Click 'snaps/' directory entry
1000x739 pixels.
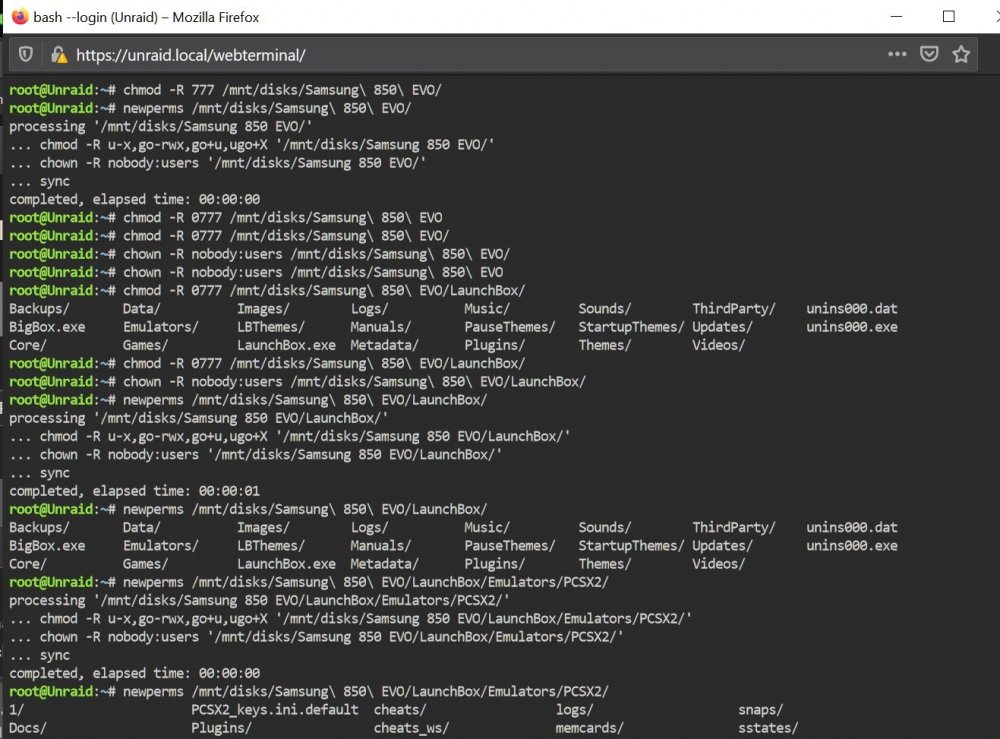click(x=760, y=710)
